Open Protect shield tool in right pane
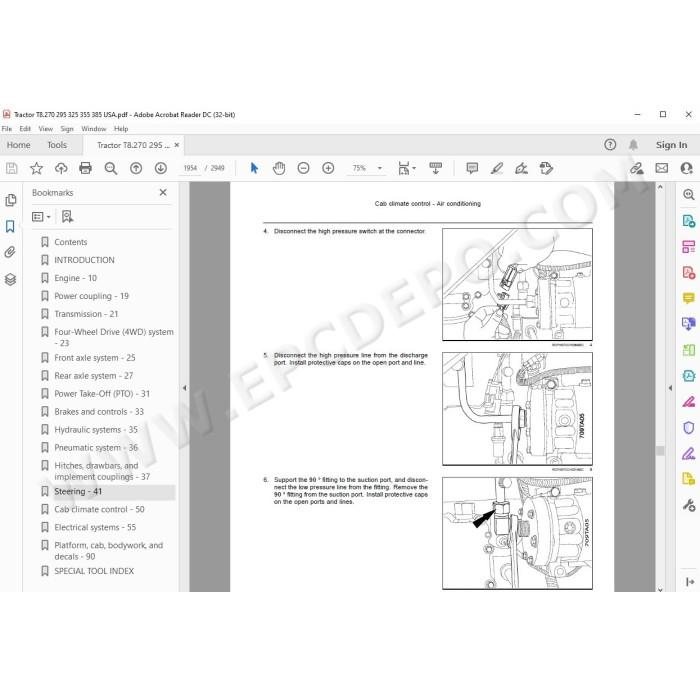The width and height of the screenshot is (700, 700). click(688, 428)
